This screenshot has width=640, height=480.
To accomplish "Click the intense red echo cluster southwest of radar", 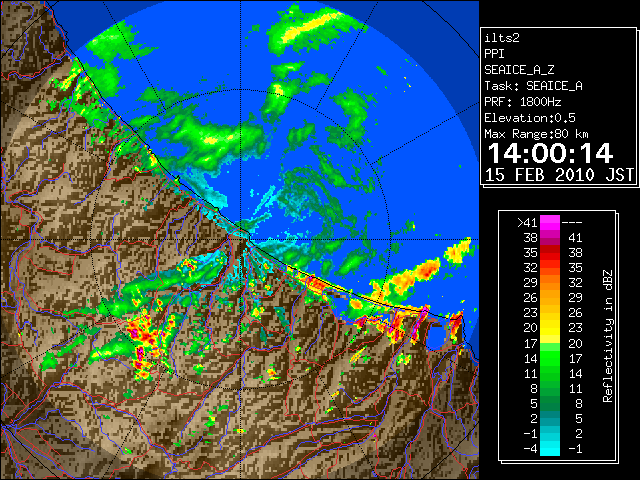I will 145,343.
